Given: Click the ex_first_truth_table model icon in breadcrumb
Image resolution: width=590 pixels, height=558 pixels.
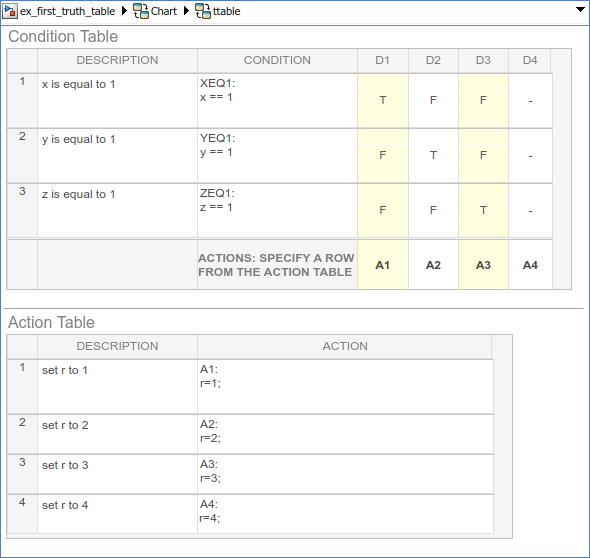Looking at the screenshot, I should (x=9, y=11).
